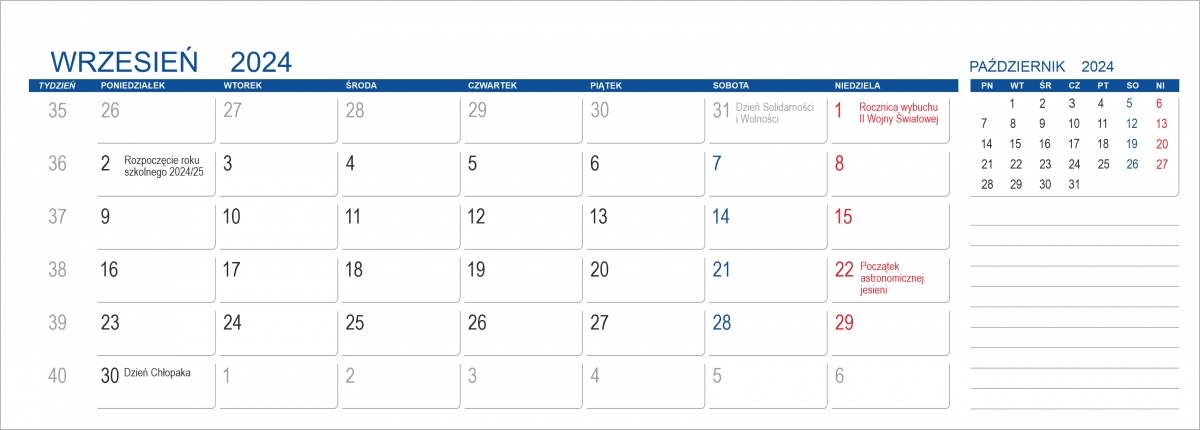Select Friday September 13
The height and width of the screenshot is (430, 1200).
[x=645, y=223]
